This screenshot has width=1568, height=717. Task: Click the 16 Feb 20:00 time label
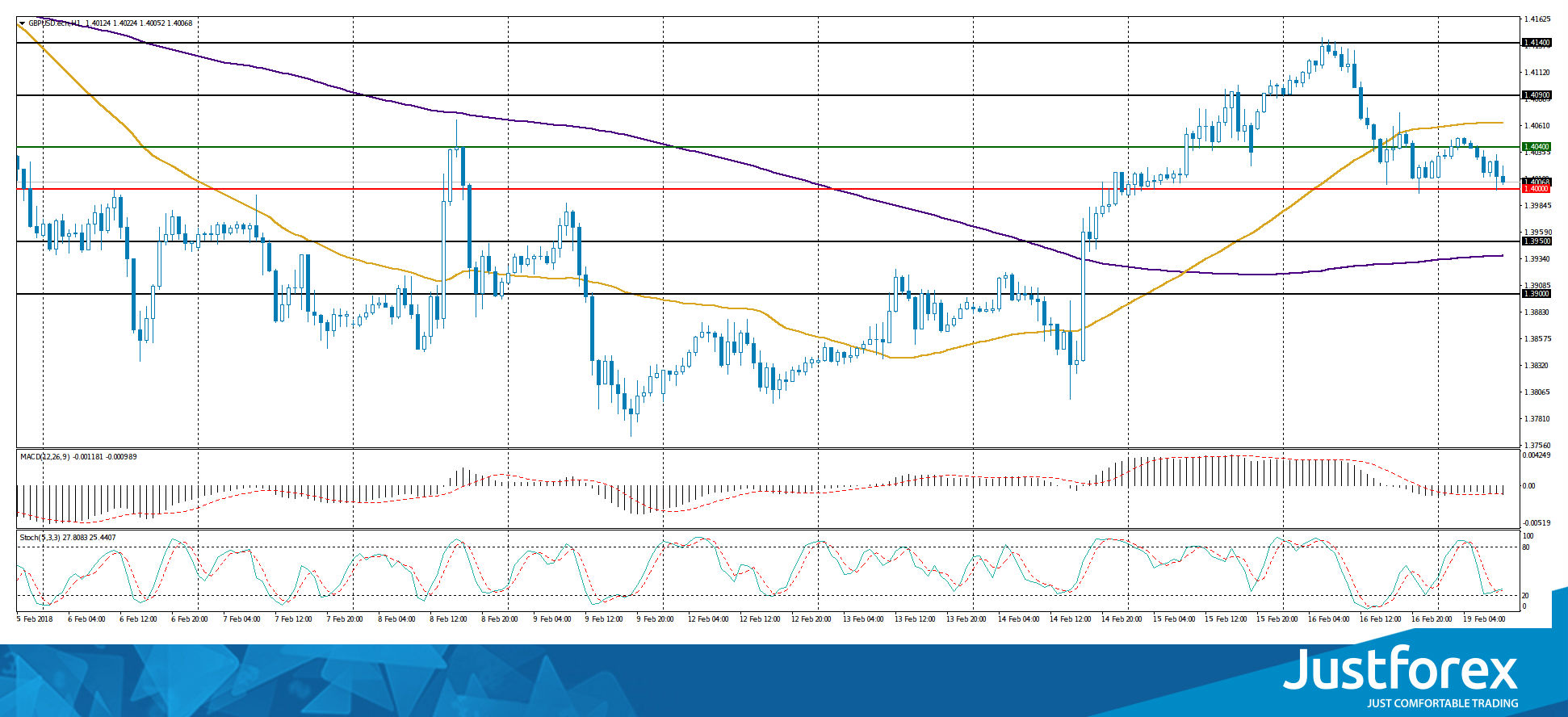[1432, 619]
